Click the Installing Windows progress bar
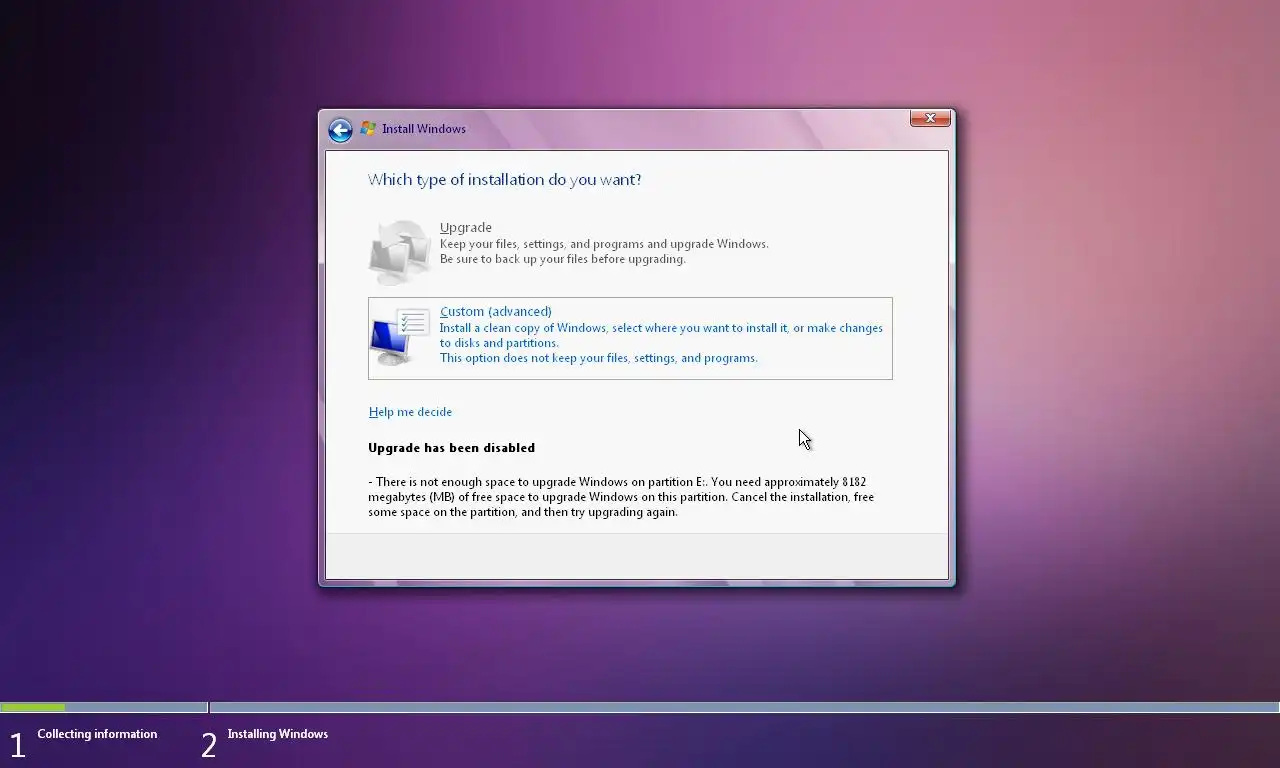Viewport: 1280px width, 768px height. point(744,707)
